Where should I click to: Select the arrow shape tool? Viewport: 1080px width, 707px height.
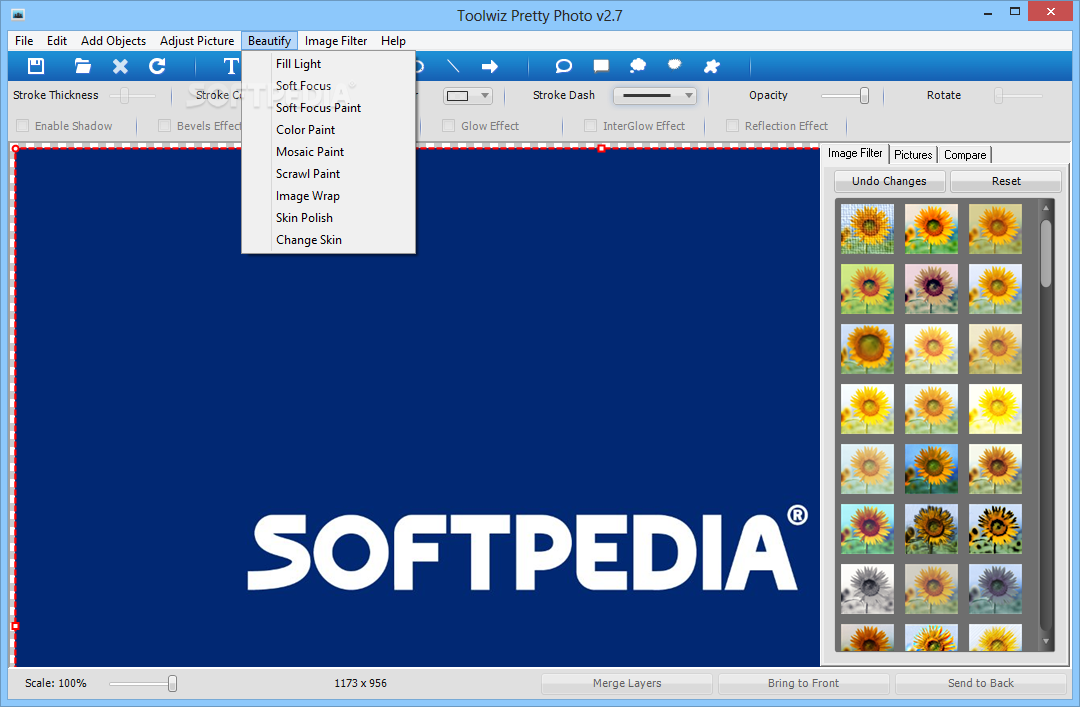[490, 66]
